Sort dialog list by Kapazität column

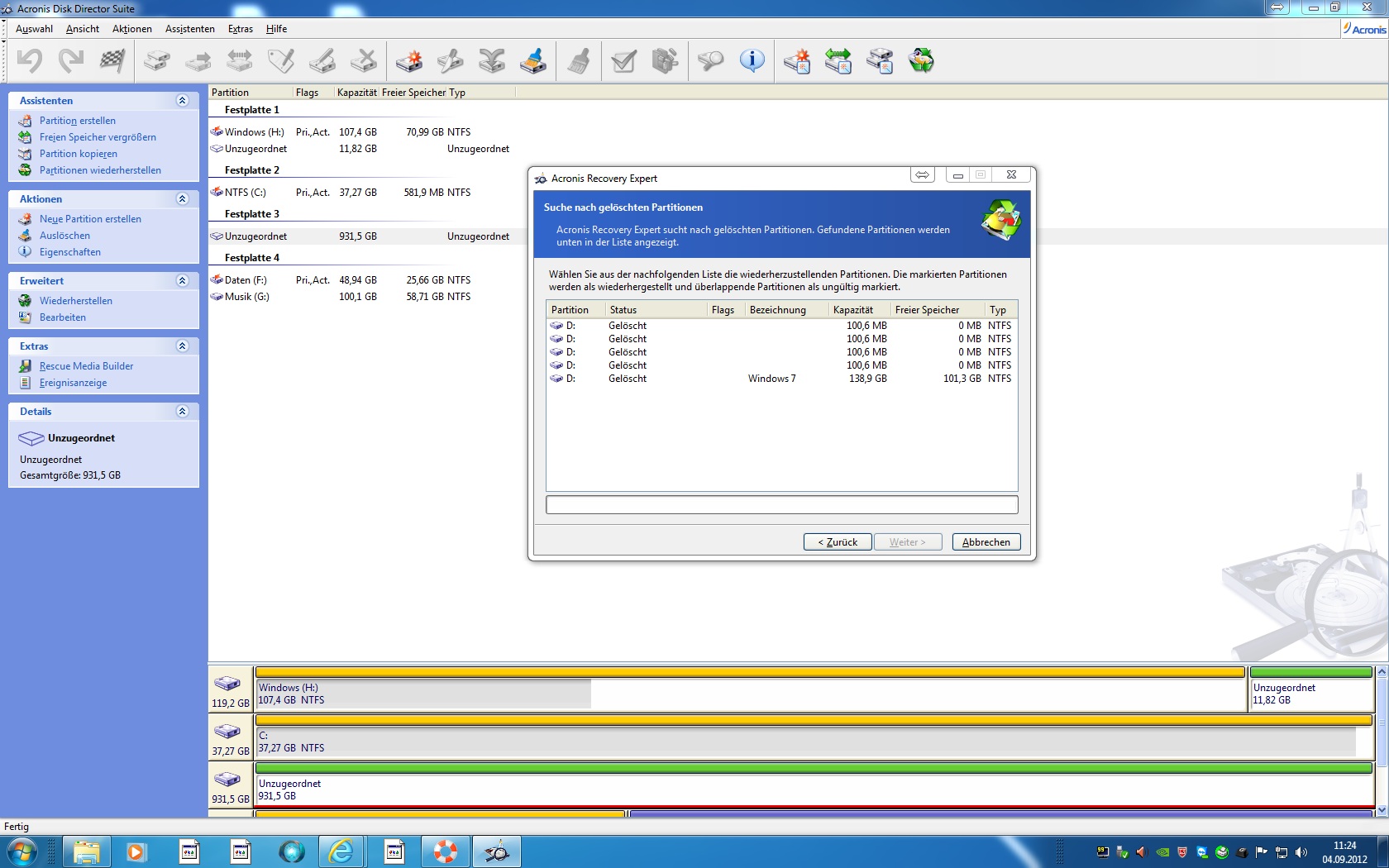(x=859, y=310)
